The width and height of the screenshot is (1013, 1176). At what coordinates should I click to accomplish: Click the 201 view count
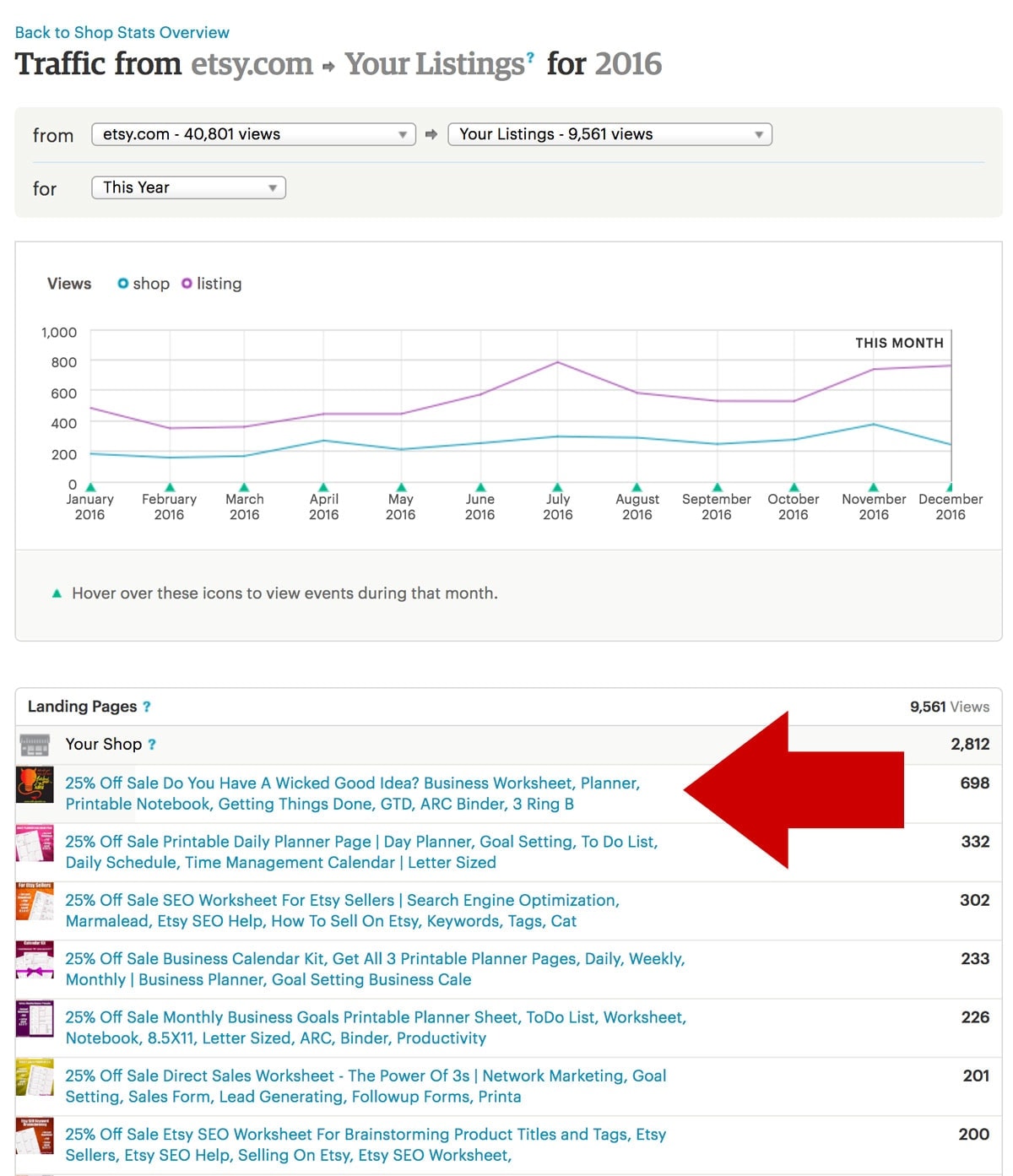coord(977,1076)
